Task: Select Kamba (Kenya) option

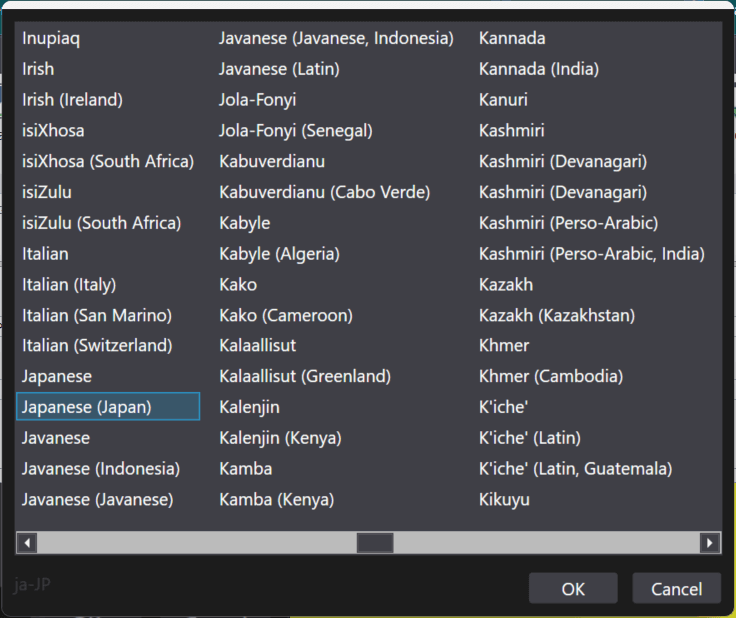Action: coord(277,500)
